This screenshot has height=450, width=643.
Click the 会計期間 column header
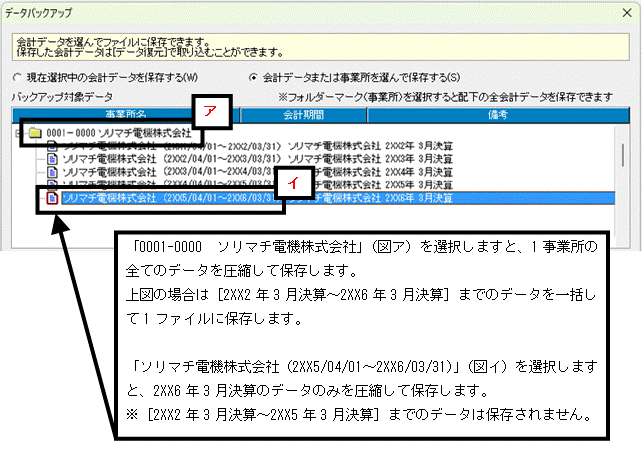(303, 115)
